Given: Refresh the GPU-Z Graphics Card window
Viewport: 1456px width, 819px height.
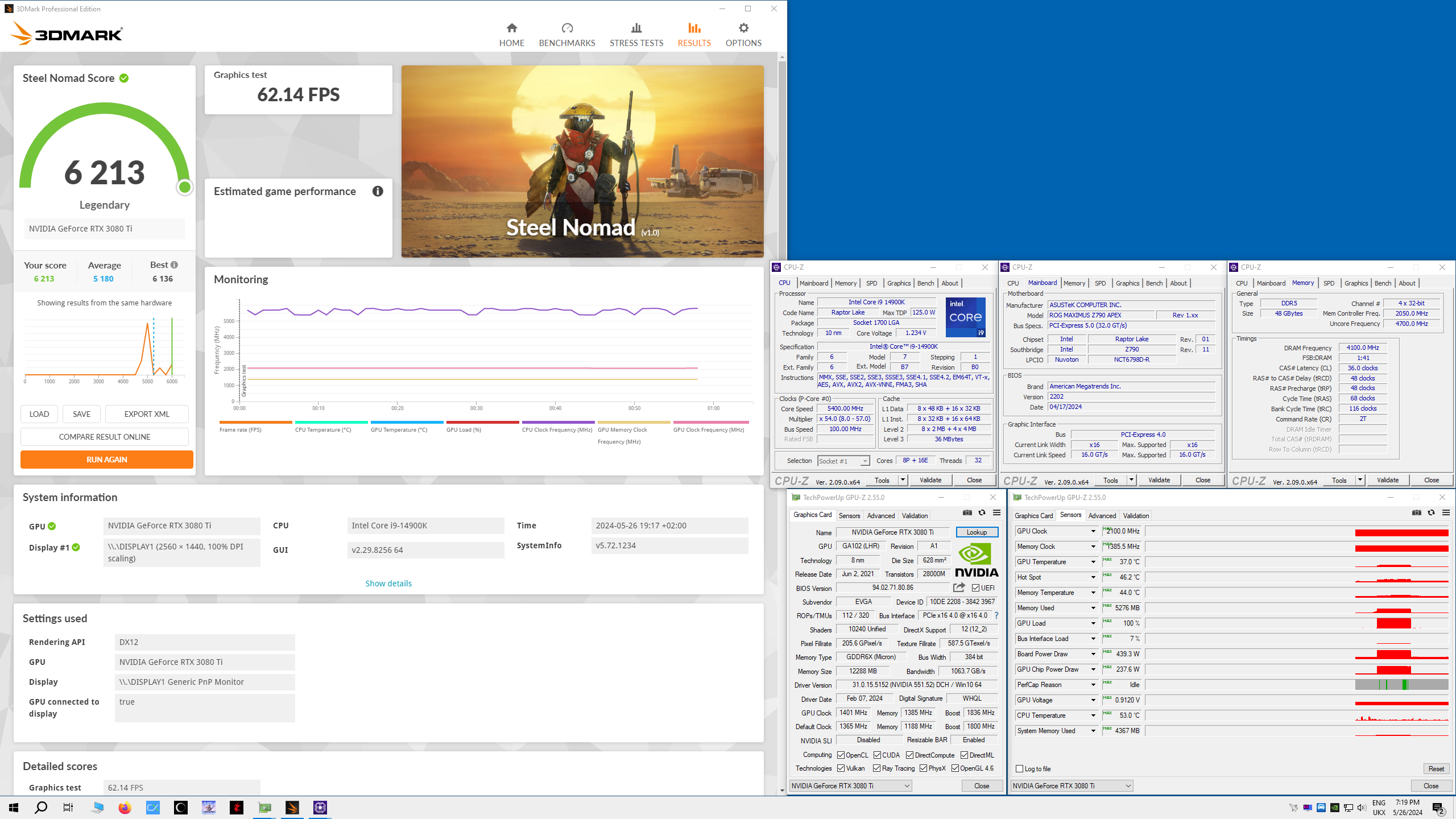Looking at the screenshot, I should [982, 512].
